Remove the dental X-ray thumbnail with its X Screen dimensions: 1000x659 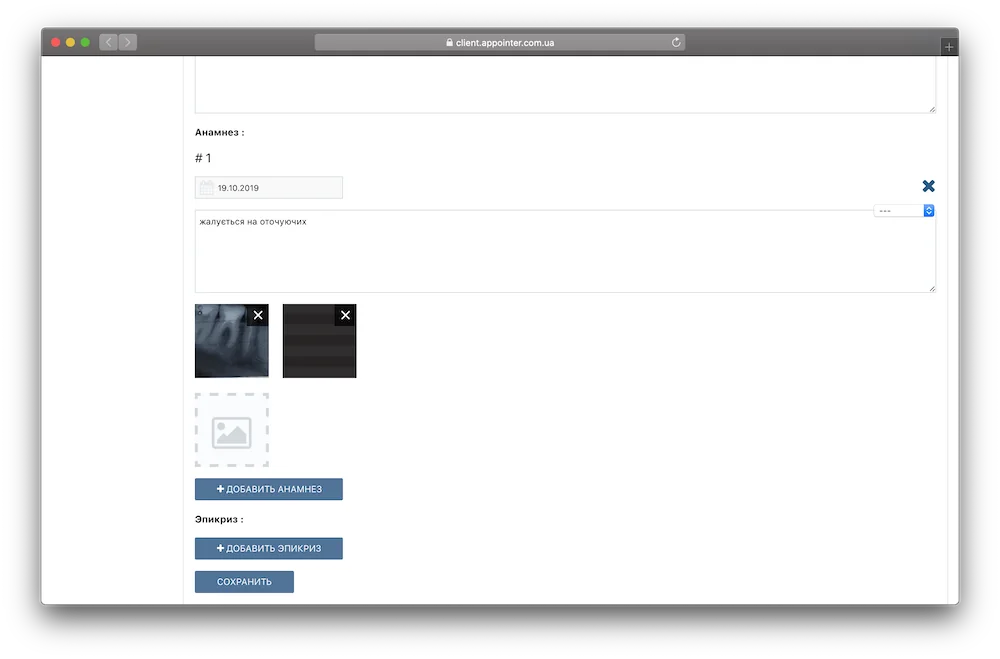[258, 315]
